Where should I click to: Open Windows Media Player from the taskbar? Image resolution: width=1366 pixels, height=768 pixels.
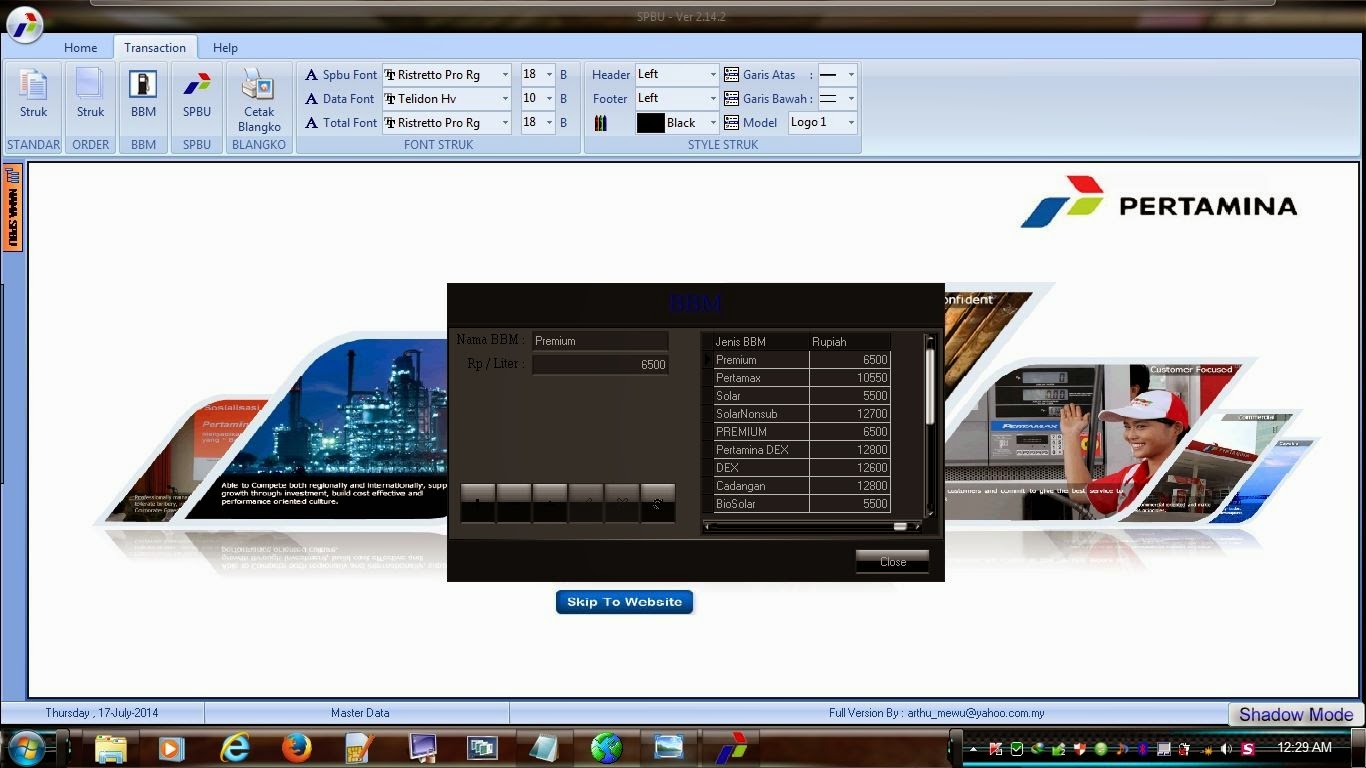[x=171, y=747]
